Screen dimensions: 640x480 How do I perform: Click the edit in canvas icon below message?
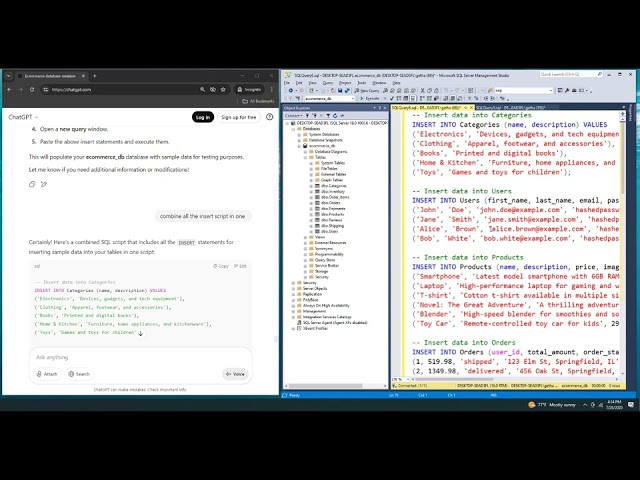point(44,184)
